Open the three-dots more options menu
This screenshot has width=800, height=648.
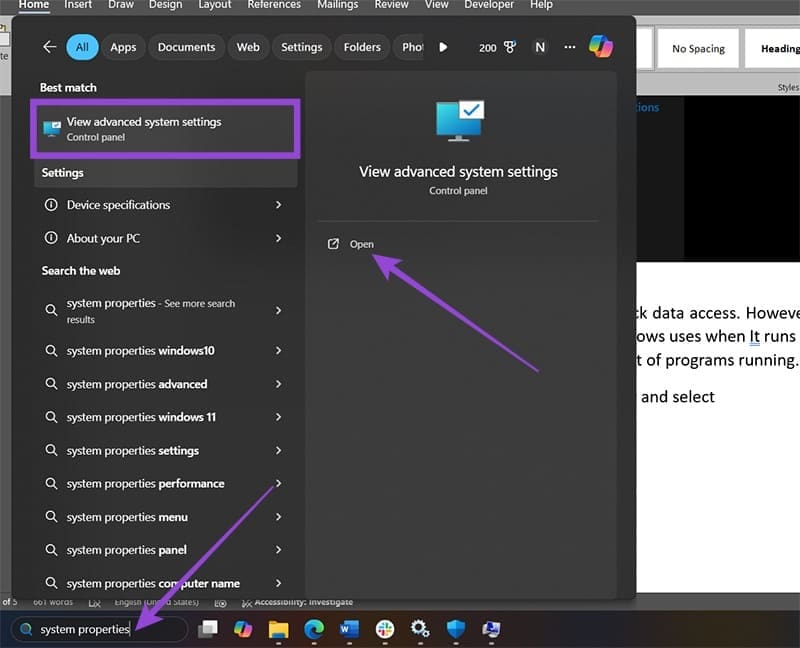pos(570,47)
